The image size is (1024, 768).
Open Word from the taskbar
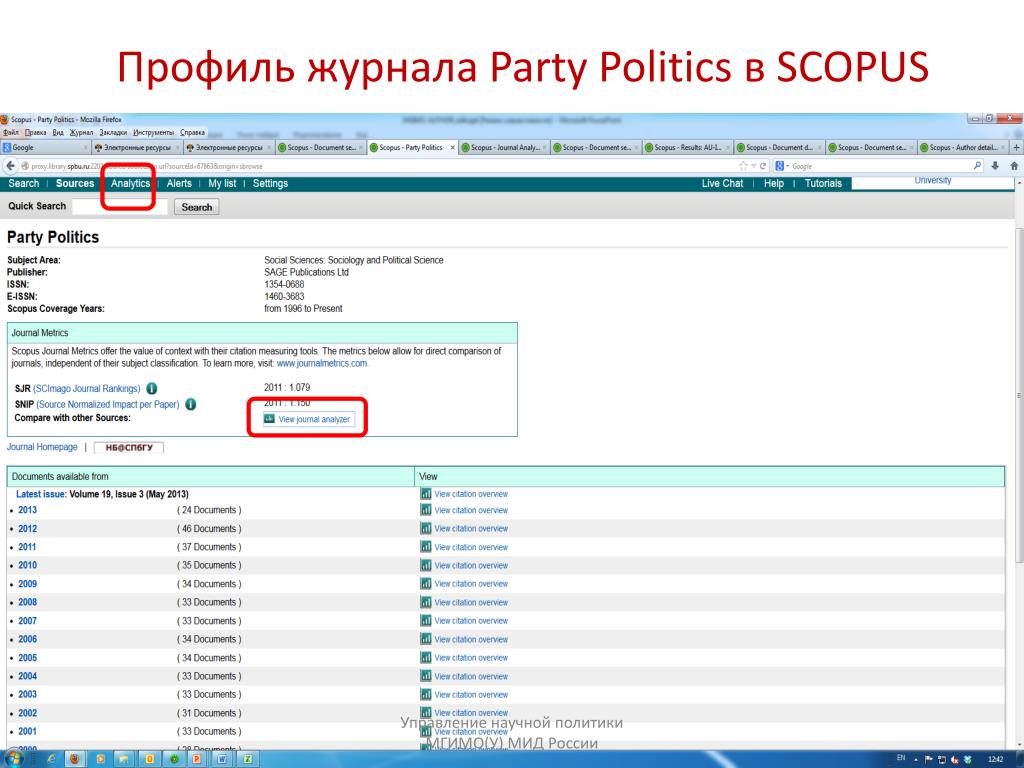[x=222, y=759]
